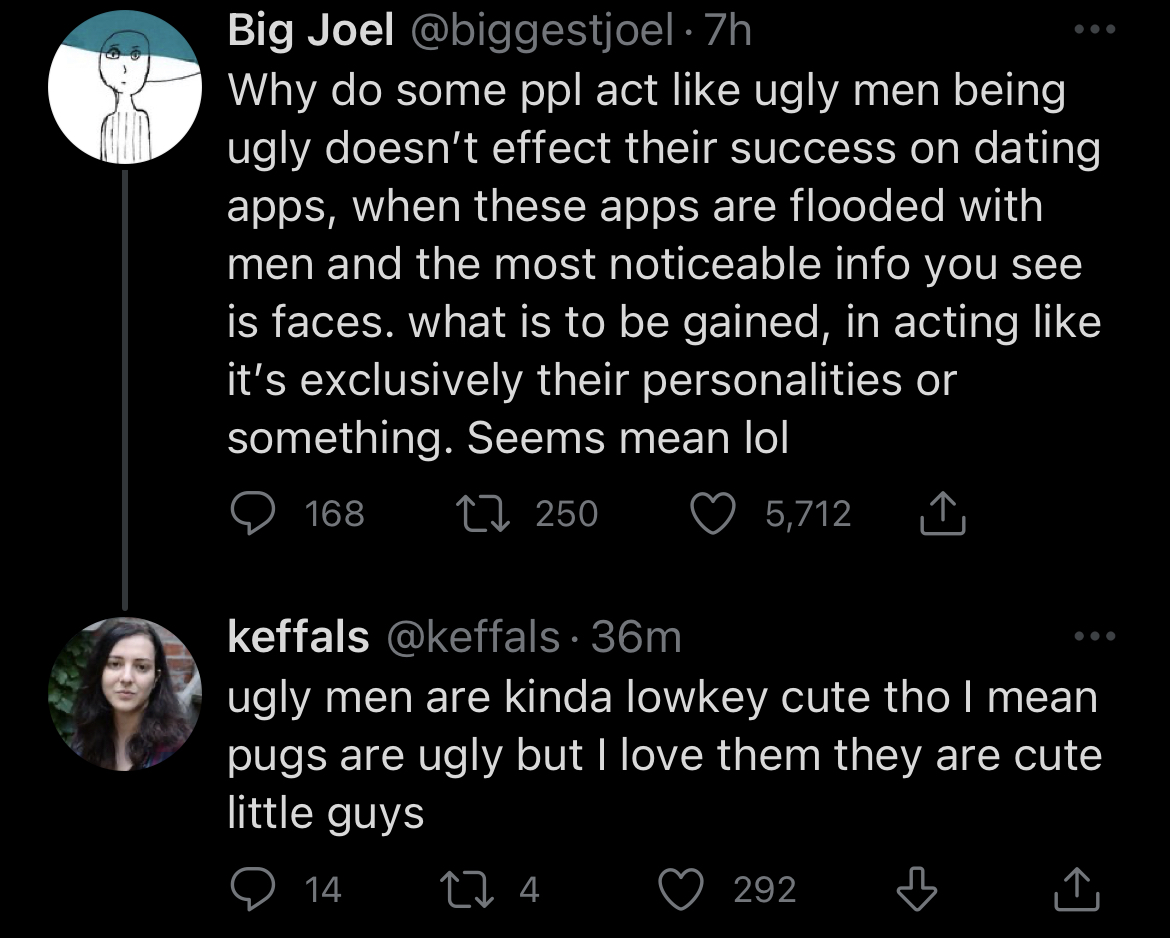The width and height of the screenshot is (1170, 938).
Task: Share keffals' reply via share icon
Action: point(1077,888)
